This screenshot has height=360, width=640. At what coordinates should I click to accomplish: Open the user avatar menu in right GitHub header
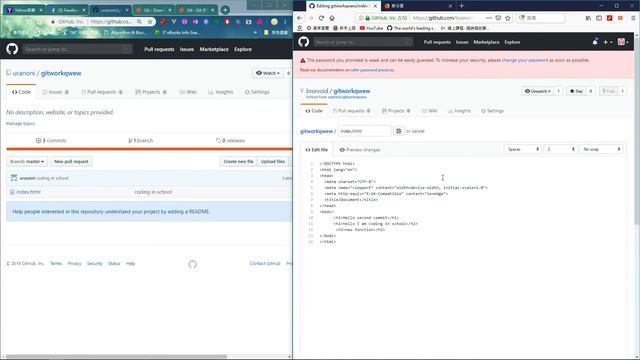coord(622,42)
